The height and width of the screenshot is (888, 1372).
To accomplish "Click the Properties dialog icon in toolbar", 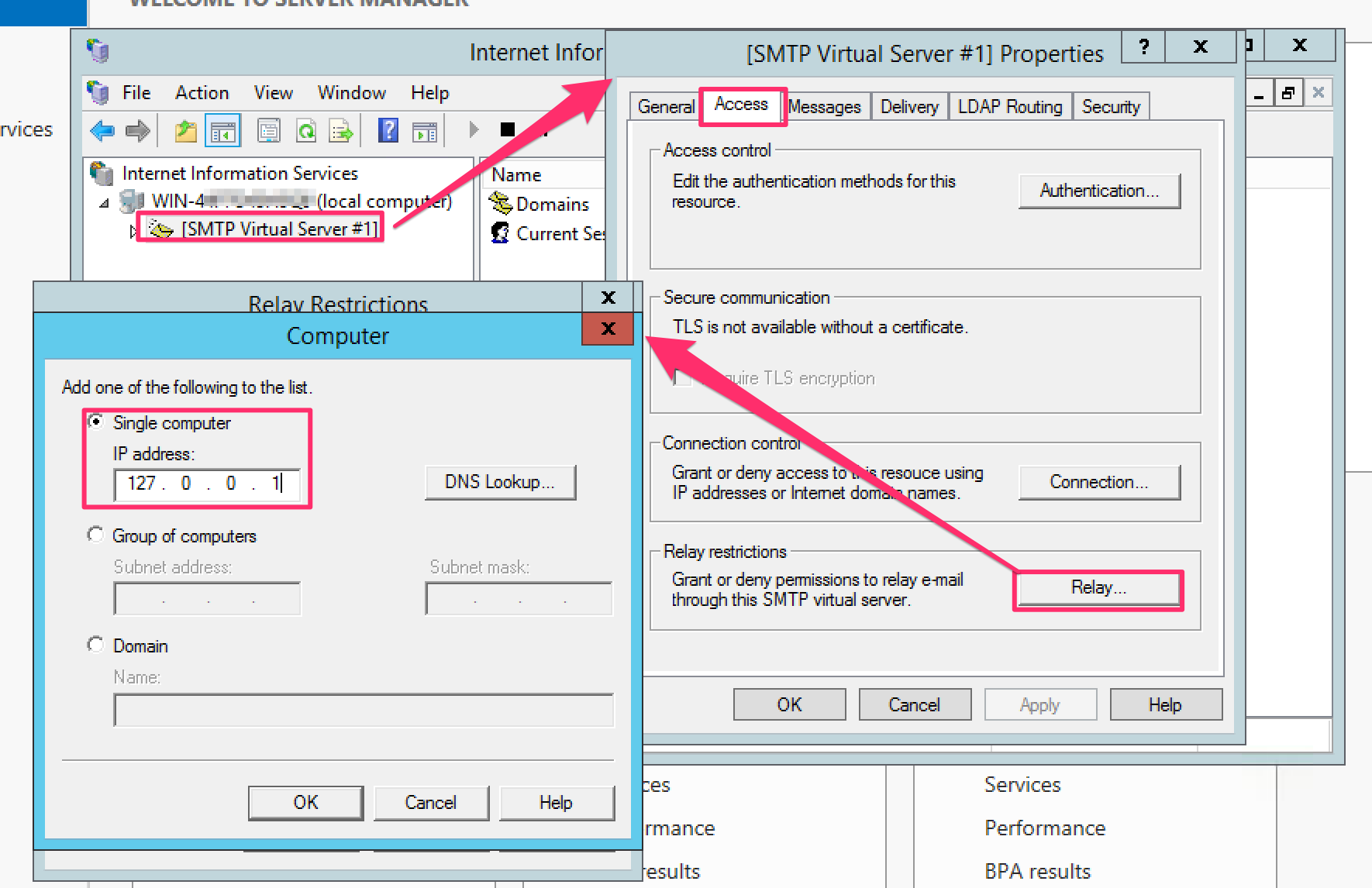I will [269, 130].
